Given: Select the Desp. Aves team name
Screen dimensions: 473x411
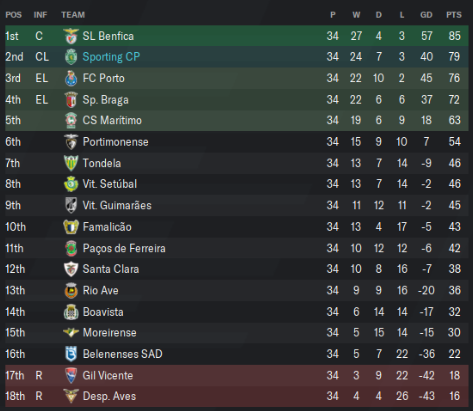Looking at the screenshot, I should point(109,396).
